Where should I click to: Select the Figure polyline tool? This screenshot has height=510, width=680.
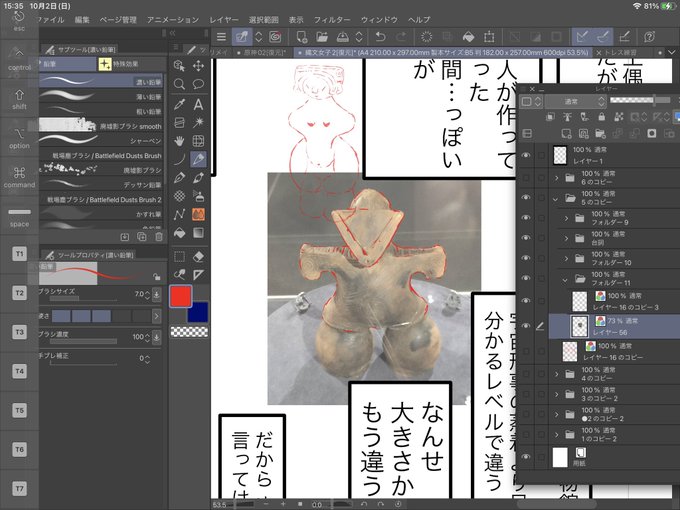179,215
